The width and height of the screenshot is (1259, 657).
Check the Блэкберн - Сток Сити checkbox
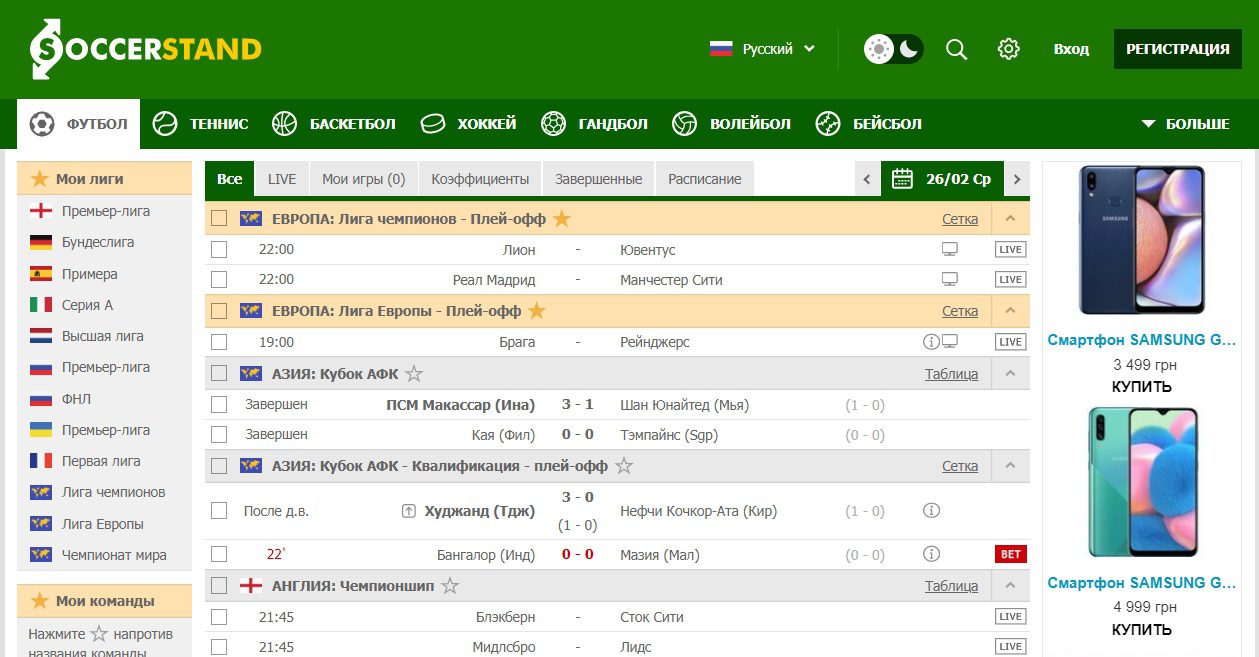[x=219, y=617]
